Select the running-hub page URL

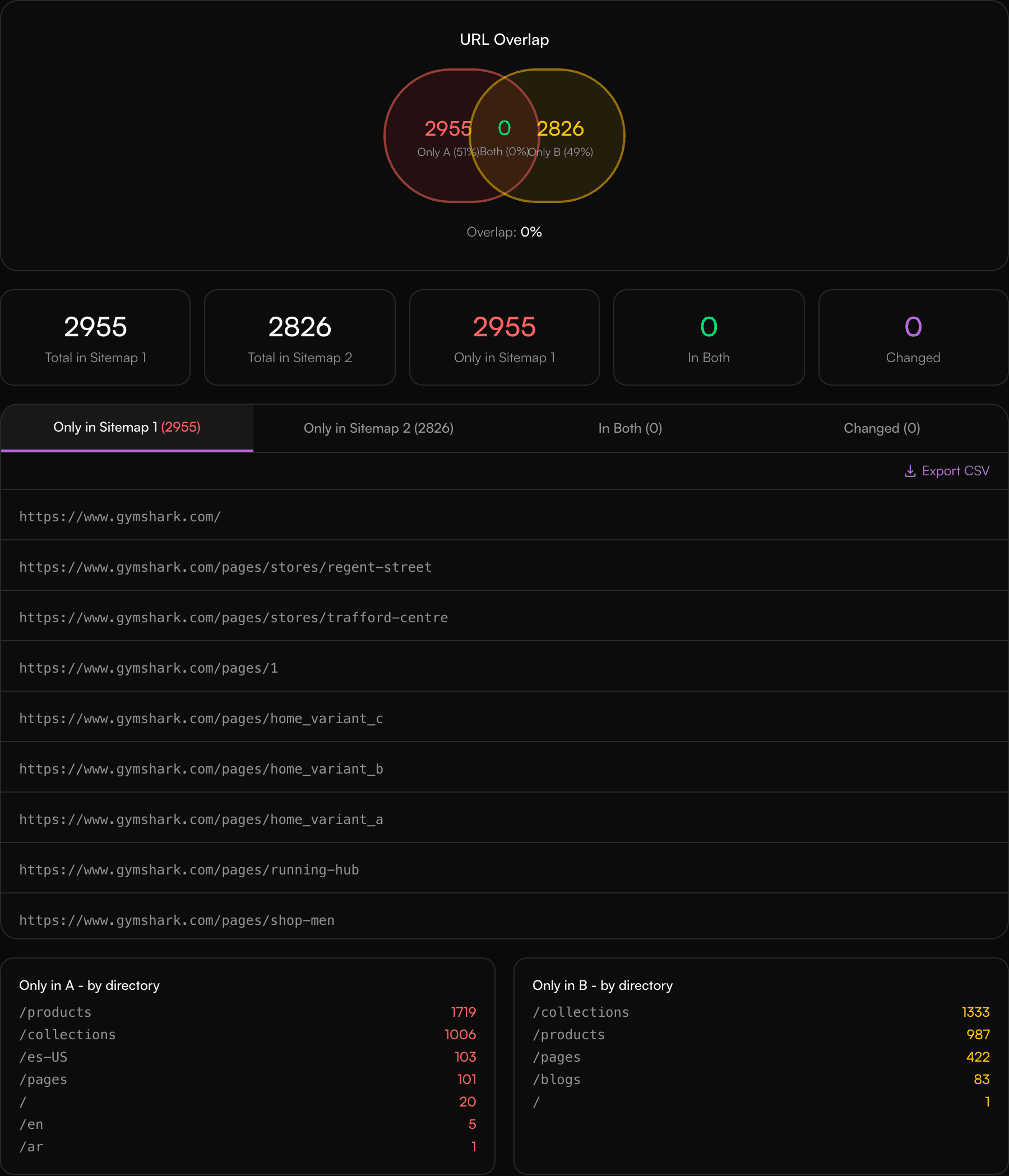point(189,869)
